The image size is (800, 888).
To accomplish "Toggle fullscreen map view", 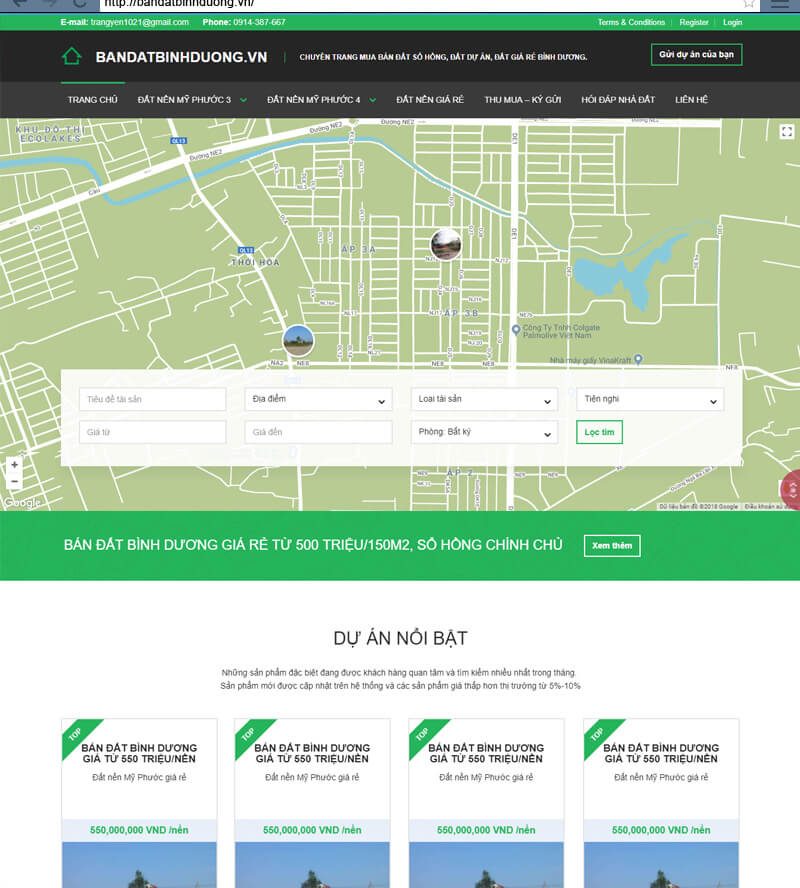I will click(x=788, y=132).
